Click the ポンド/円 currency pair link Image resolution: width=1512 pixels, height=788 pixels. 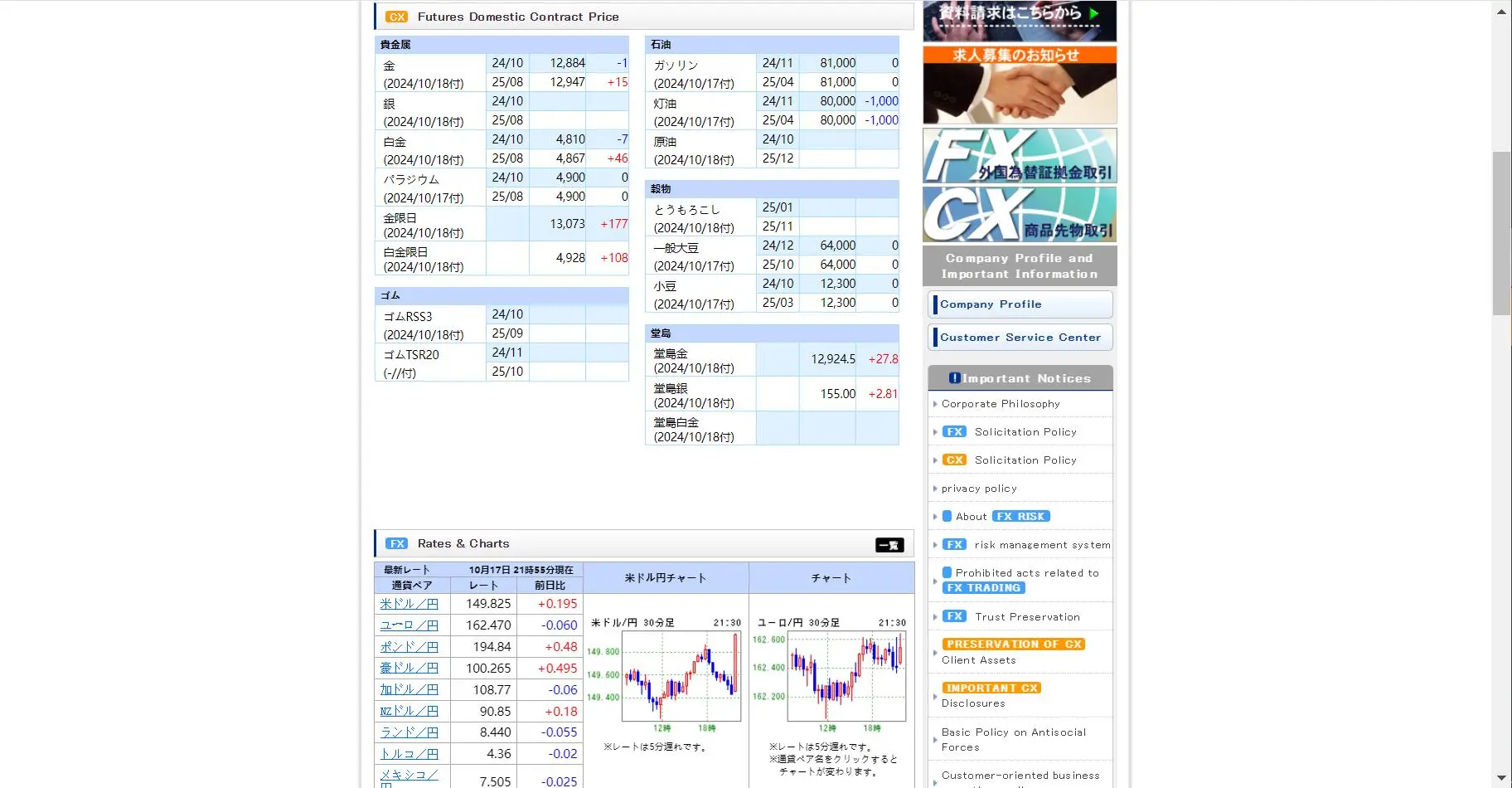[409, 647]
